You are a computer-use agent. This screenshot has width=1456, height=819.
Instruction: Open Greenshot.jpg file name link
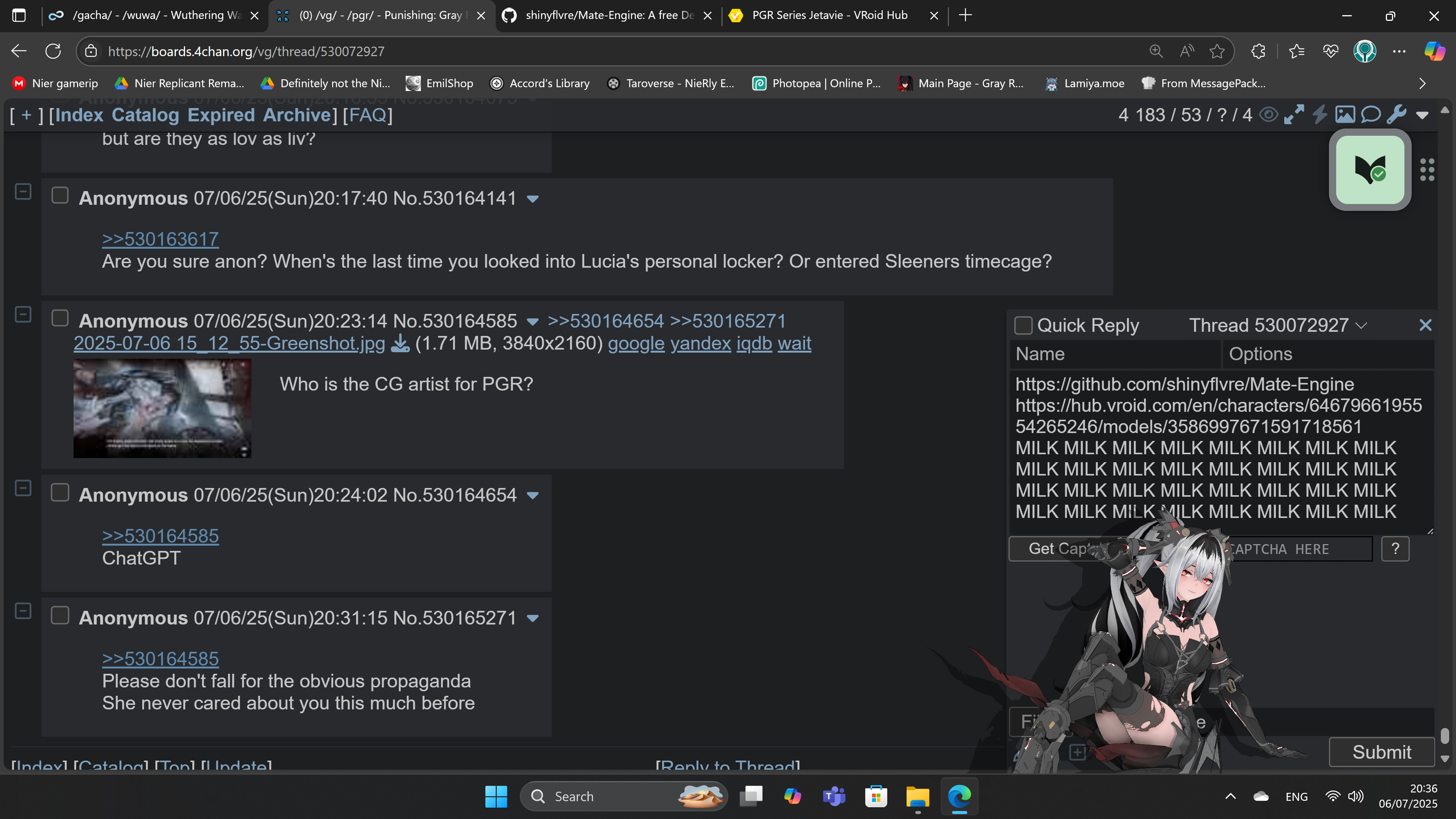click(x=229, y=343)
